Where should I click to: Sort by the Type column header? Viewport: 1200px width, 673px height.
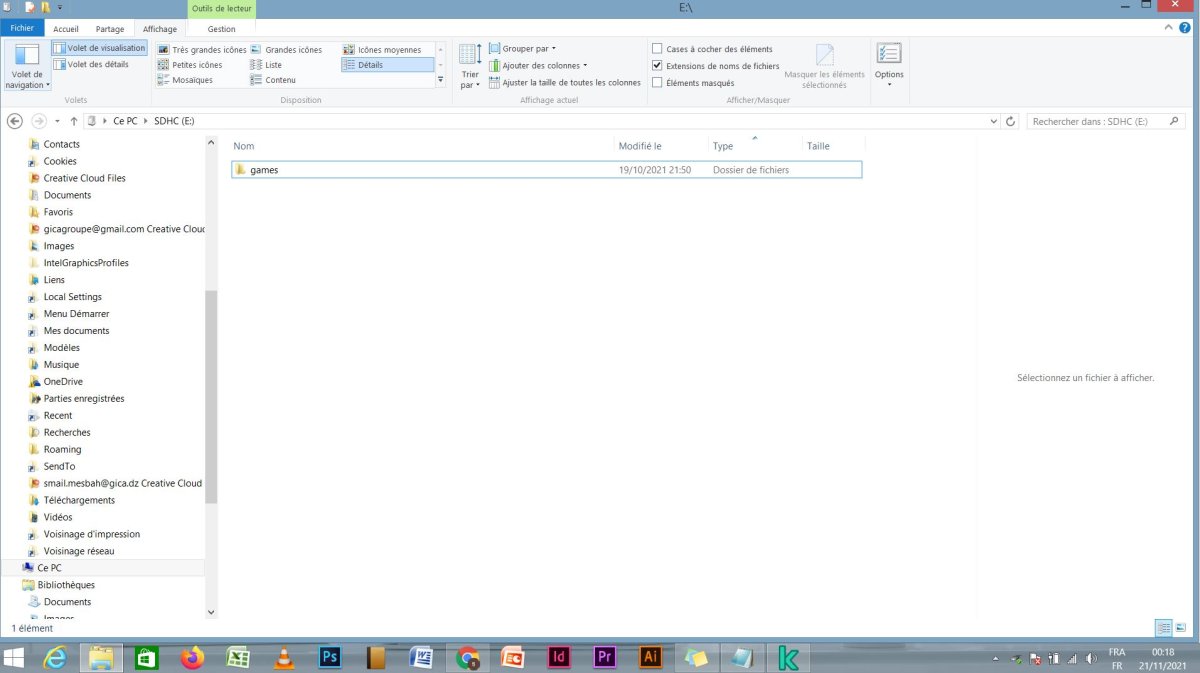[x=755, y=146]
